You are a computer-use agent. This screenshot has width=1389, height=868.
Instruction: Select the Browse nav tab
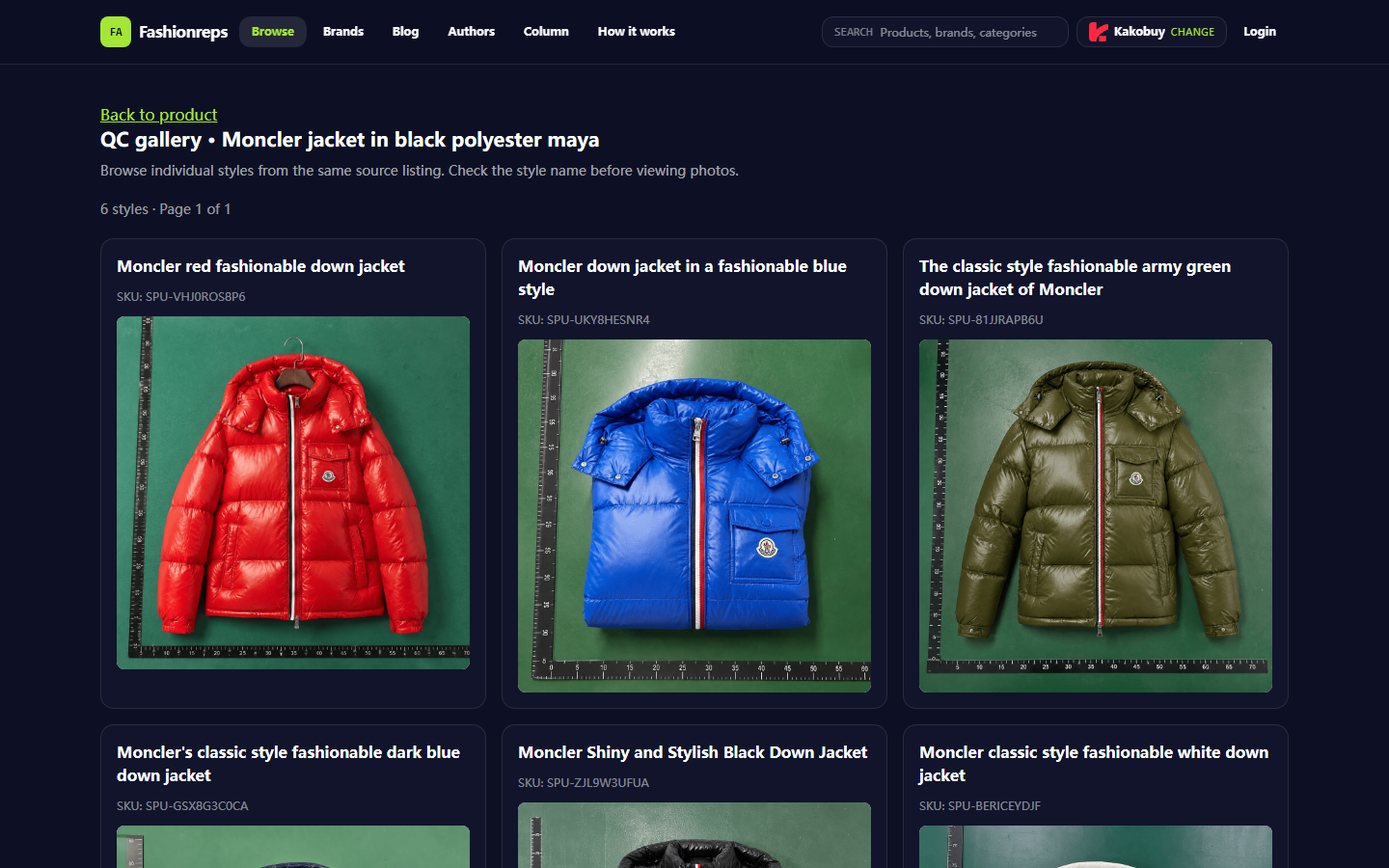[x=273, y=32]
